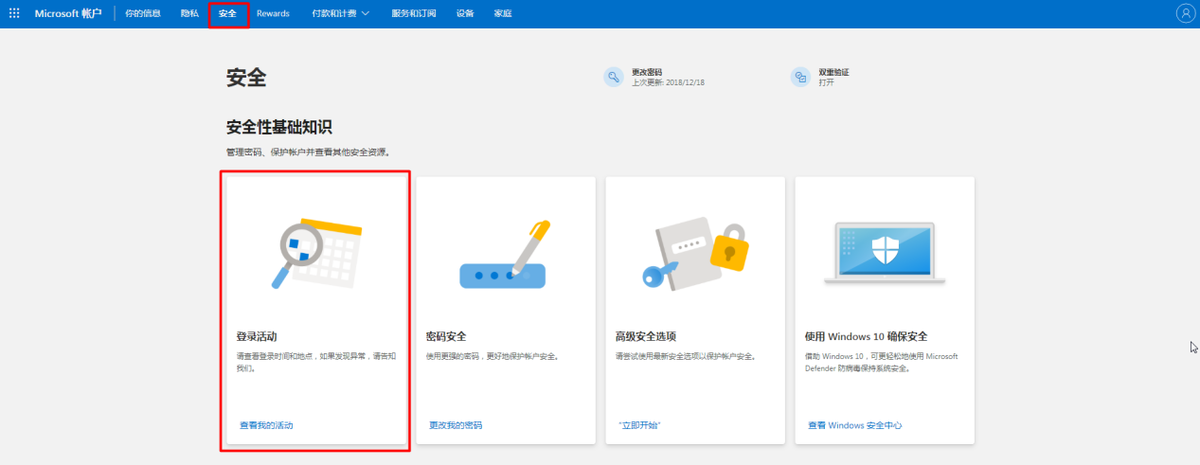Click the 登录活动 card title
This screenshot has height=465, width=1200.
pos(256,336)
